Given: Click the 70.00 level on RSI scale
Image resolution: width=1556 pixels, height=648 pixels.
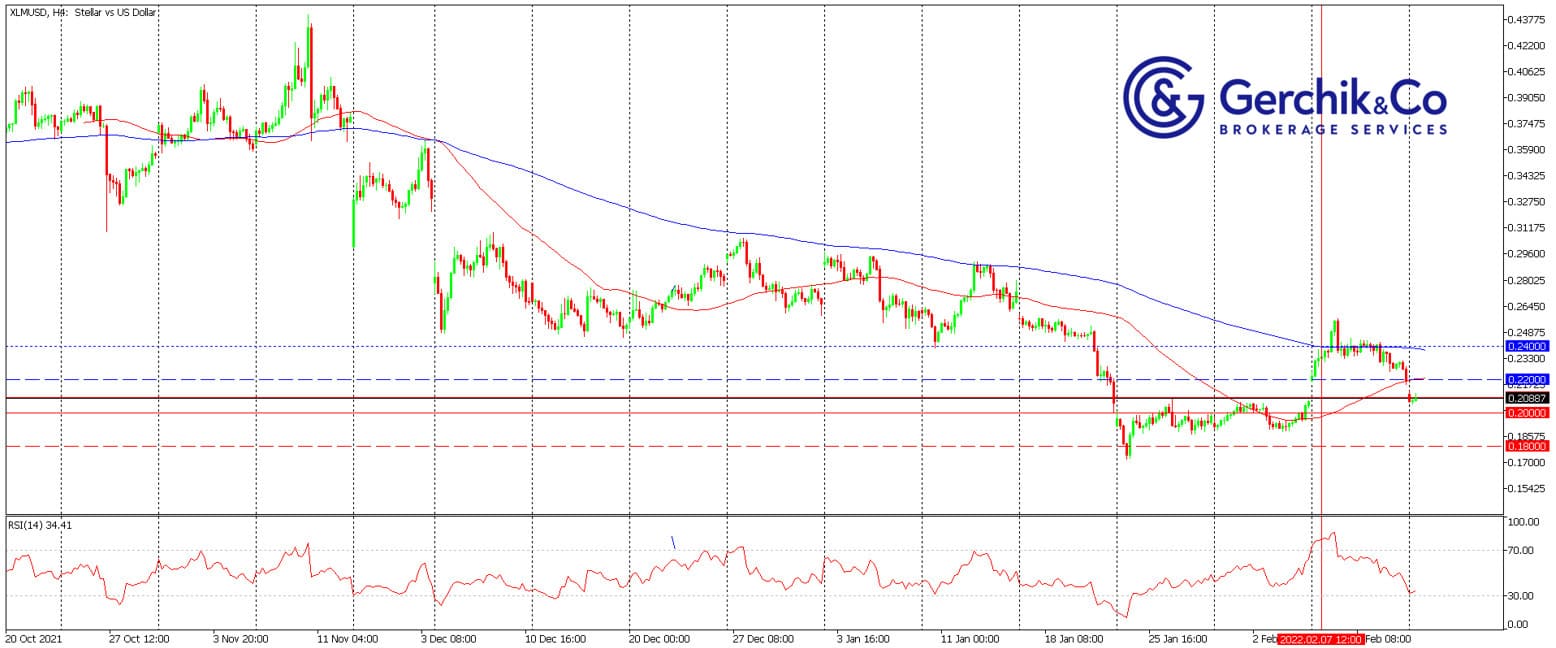Looking at the screenshot, I should pos(1524,550).
